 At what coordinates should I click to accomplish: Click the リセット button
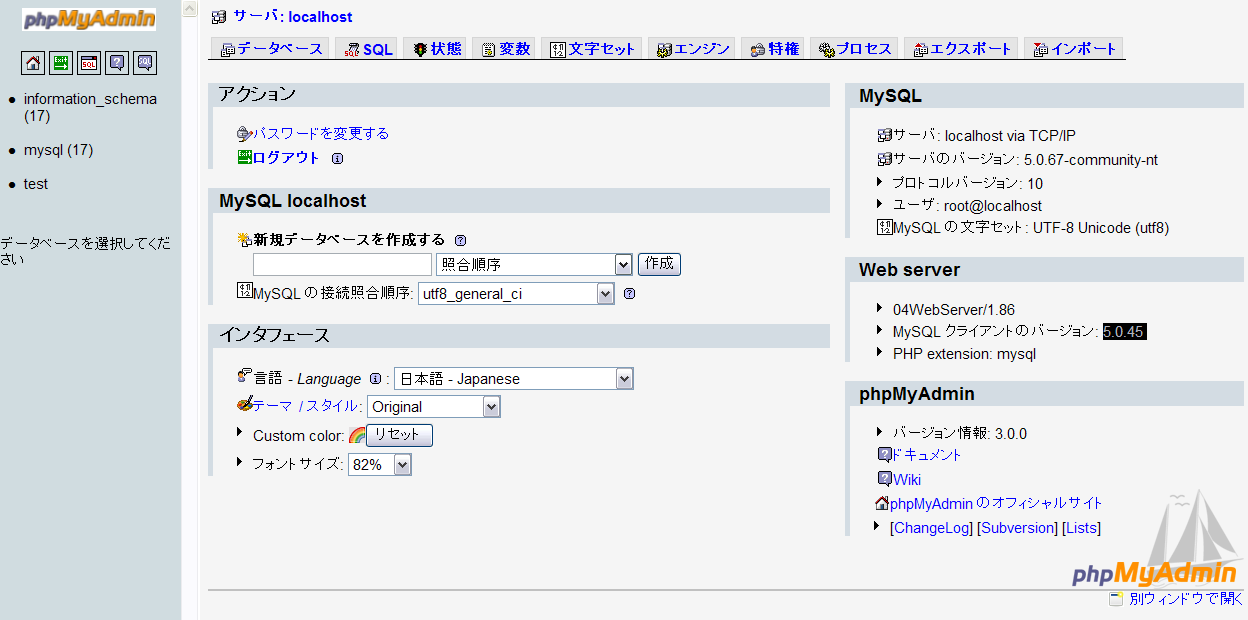tap(399, 435)
